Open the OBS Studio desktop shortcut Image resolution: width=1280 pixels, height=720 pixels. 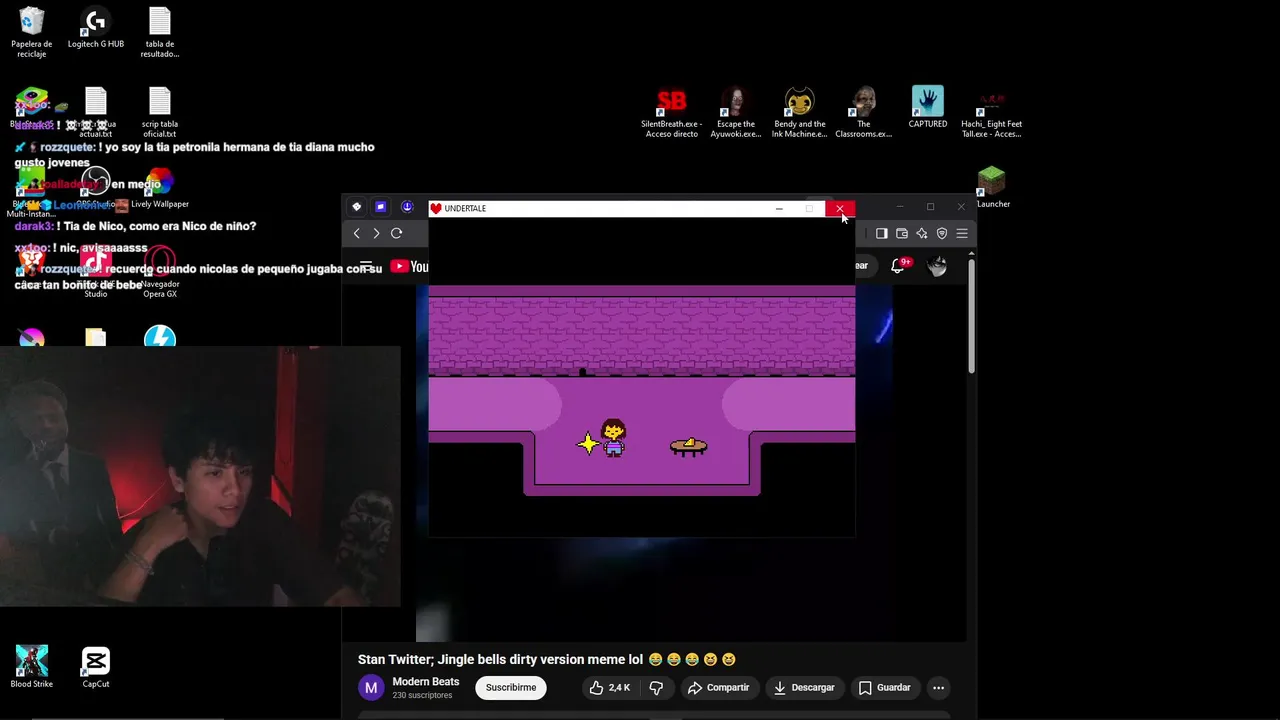(96, 188)
